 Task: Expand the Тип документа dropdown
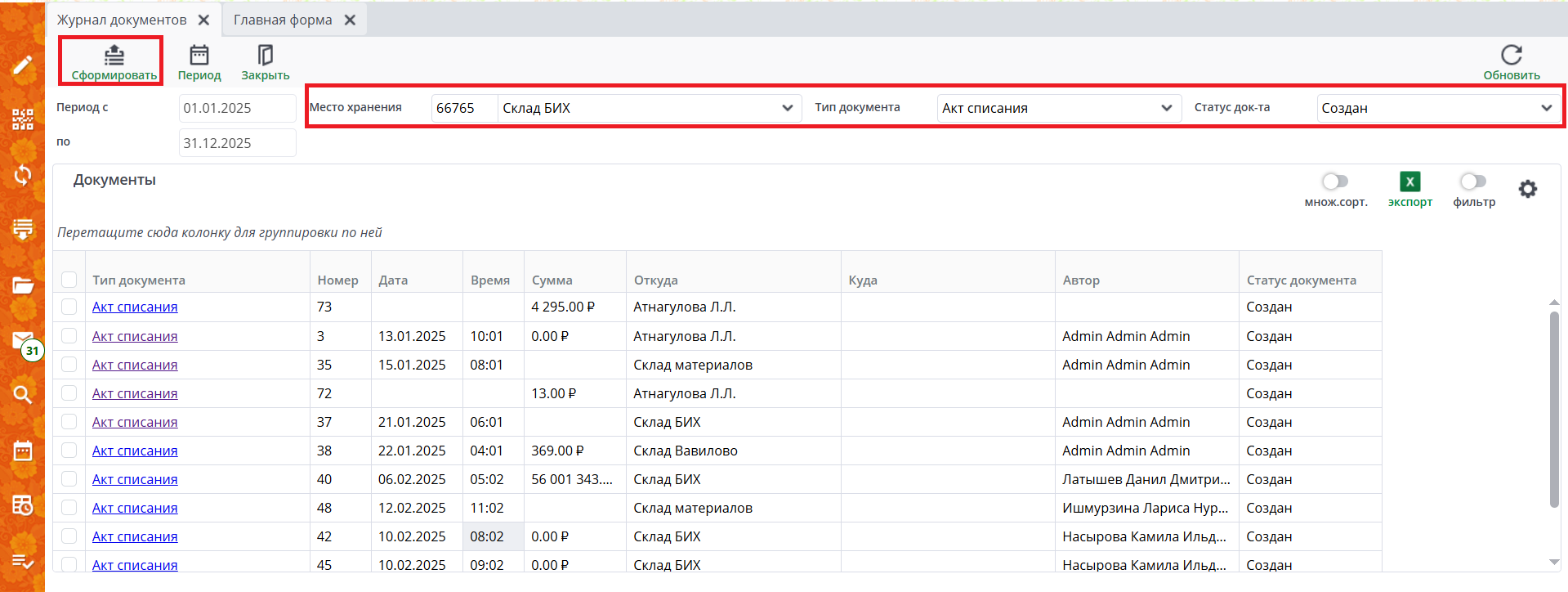1166,108
